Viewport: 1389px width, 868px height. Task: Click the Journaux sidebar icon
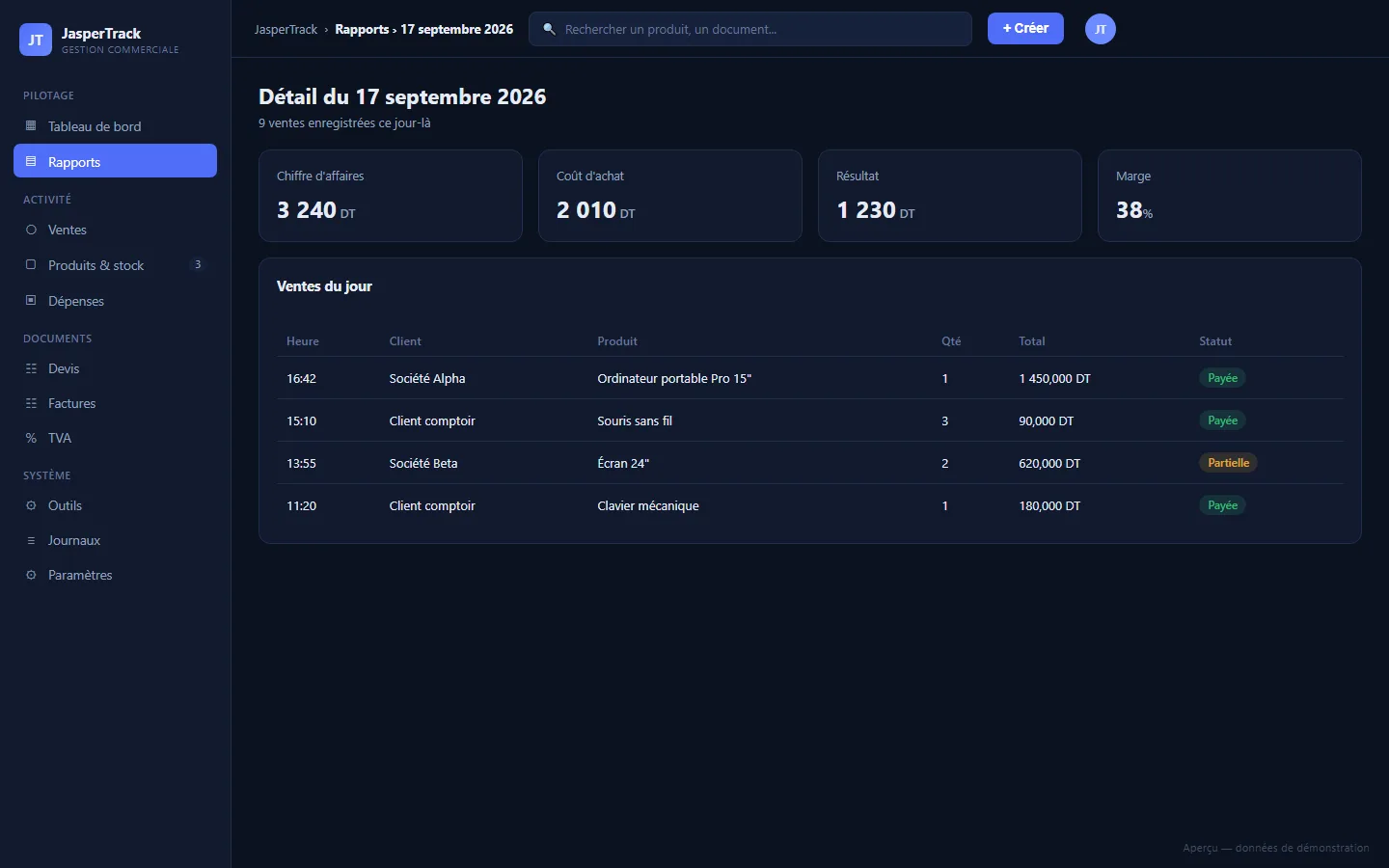point(31,540)
